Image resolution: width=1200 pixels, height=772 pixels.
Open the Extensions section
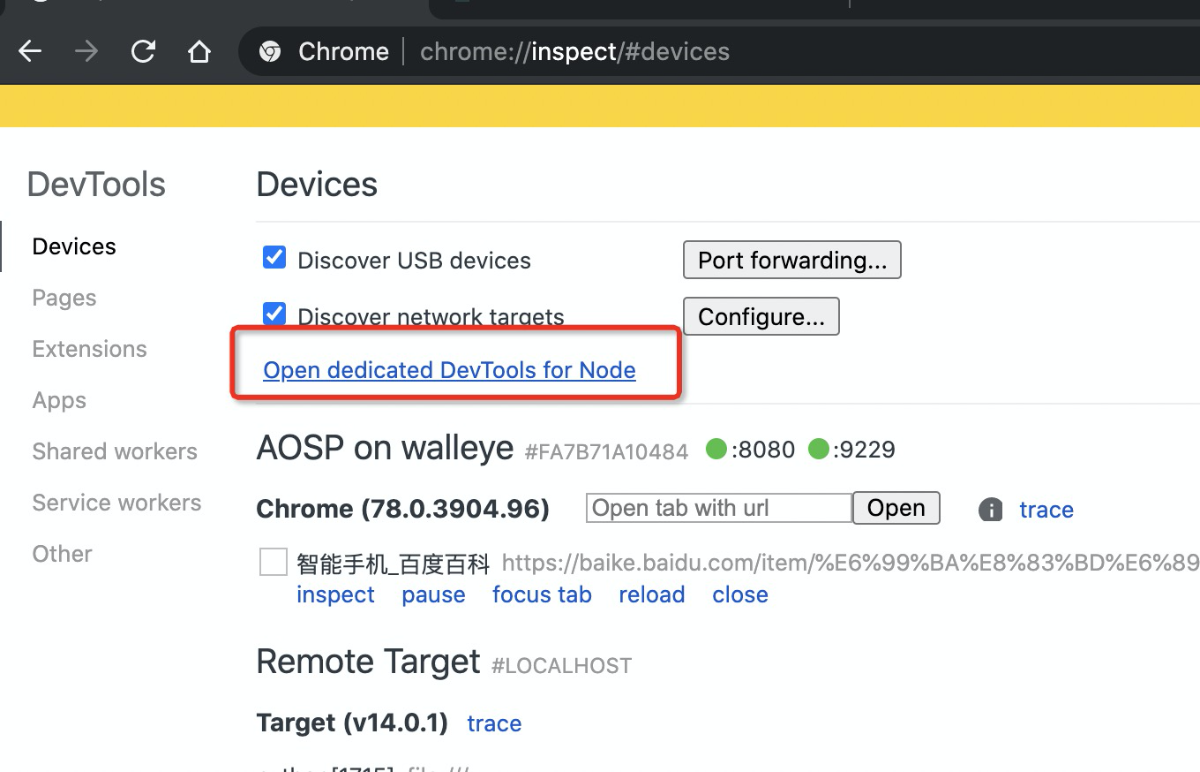pyautogui.click(x=89, y=349)
